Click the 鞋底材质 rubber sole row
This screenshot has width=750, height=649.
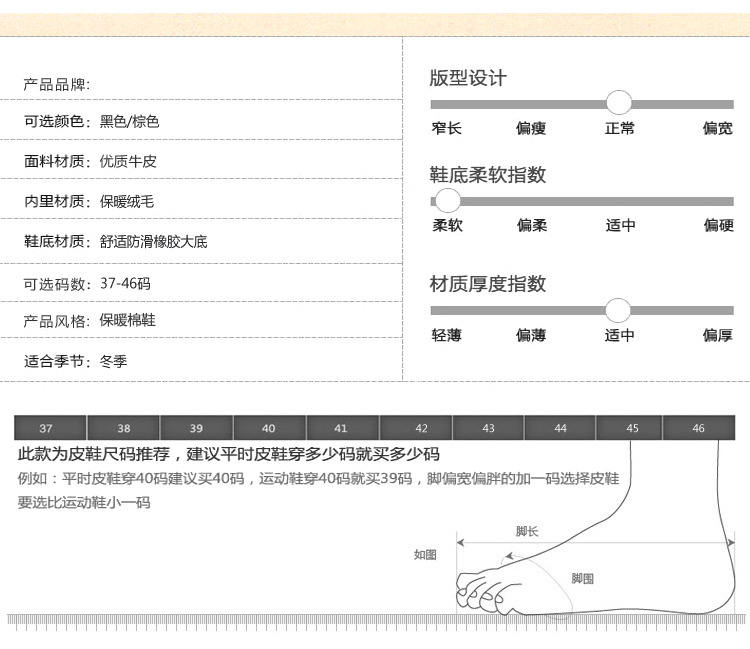(x=116, y=242)
